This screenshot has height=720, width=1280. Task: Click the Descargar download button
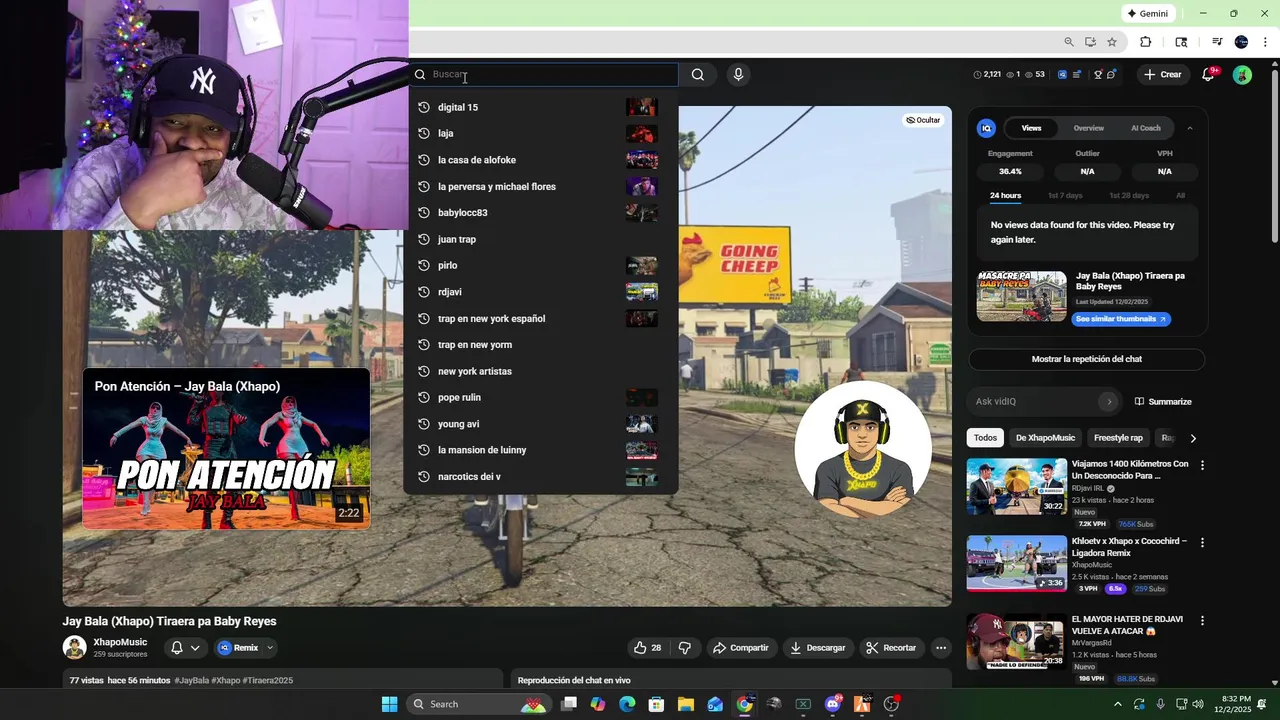click(817, 648)
